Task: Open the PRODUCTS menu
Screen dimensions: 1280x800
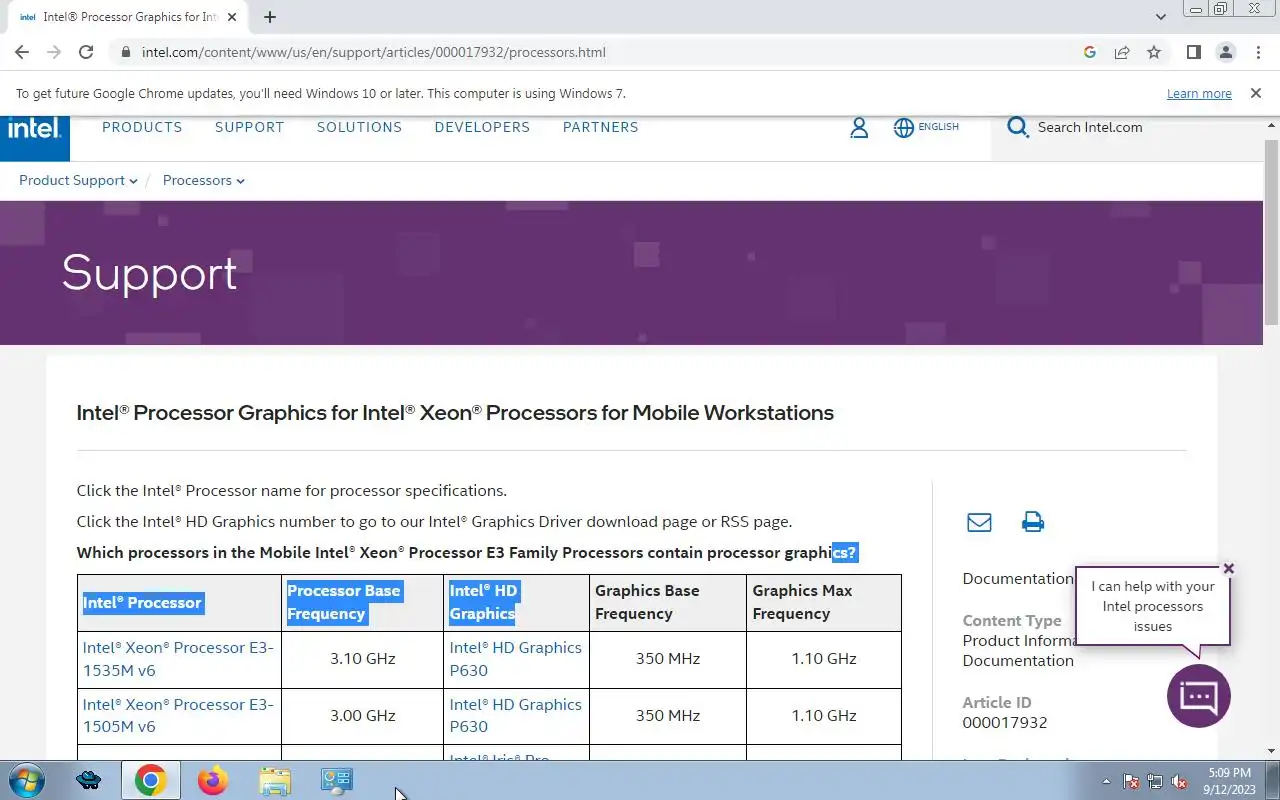Action: (142, 127)
